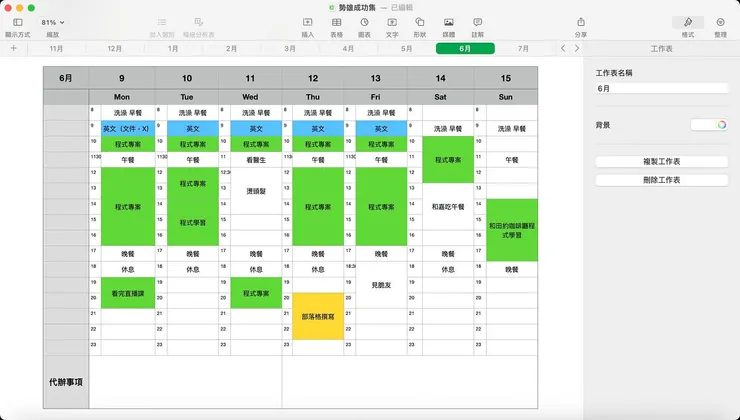Open the View (顯示方式) sidebar options icon
Viewport: 740px width, 420px height.
[x=17, y=22]
